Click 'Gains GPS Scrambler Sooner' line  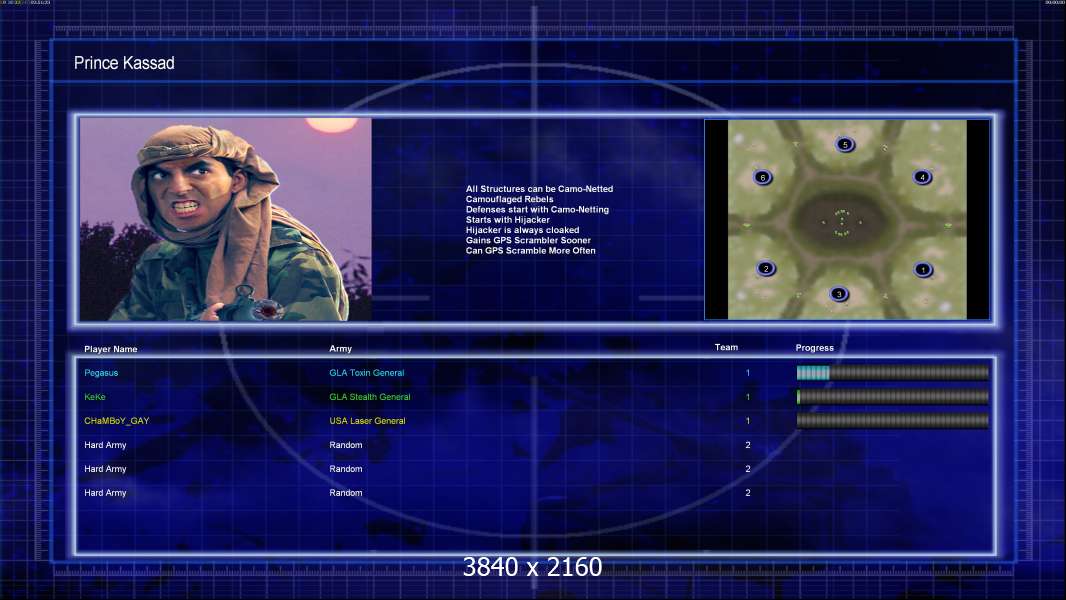pyautogui.click(x=528, y=240)
